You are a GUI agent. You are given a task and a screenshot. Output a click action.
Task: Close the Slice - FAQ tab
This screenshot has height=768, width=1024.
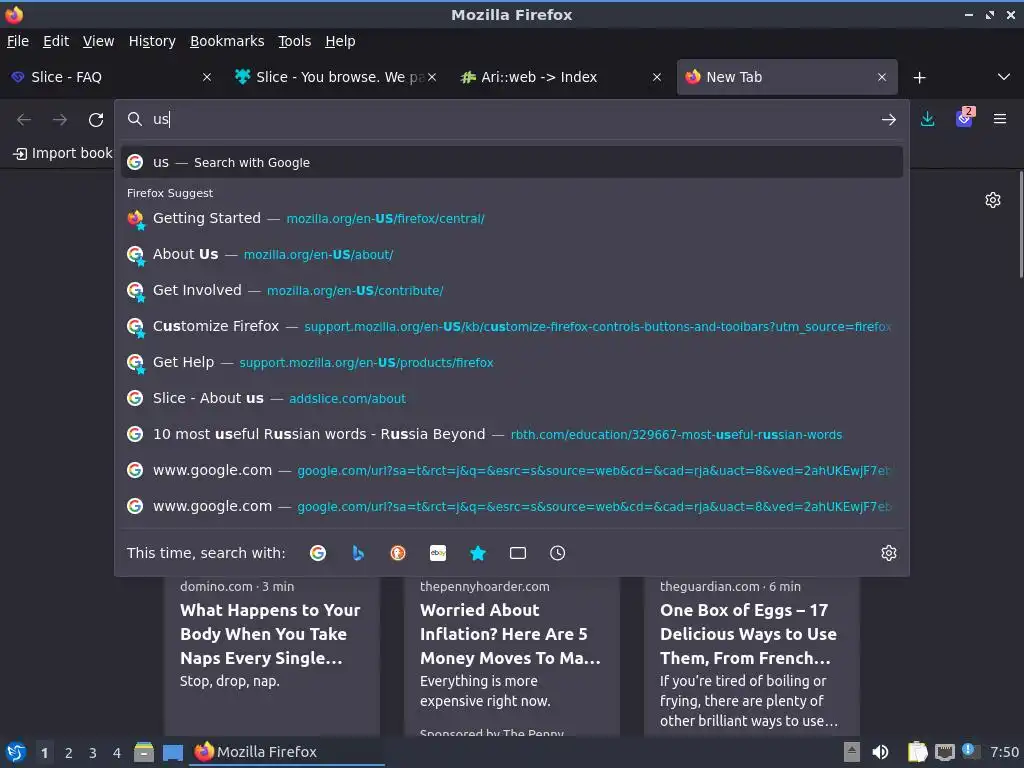point(207,77)
